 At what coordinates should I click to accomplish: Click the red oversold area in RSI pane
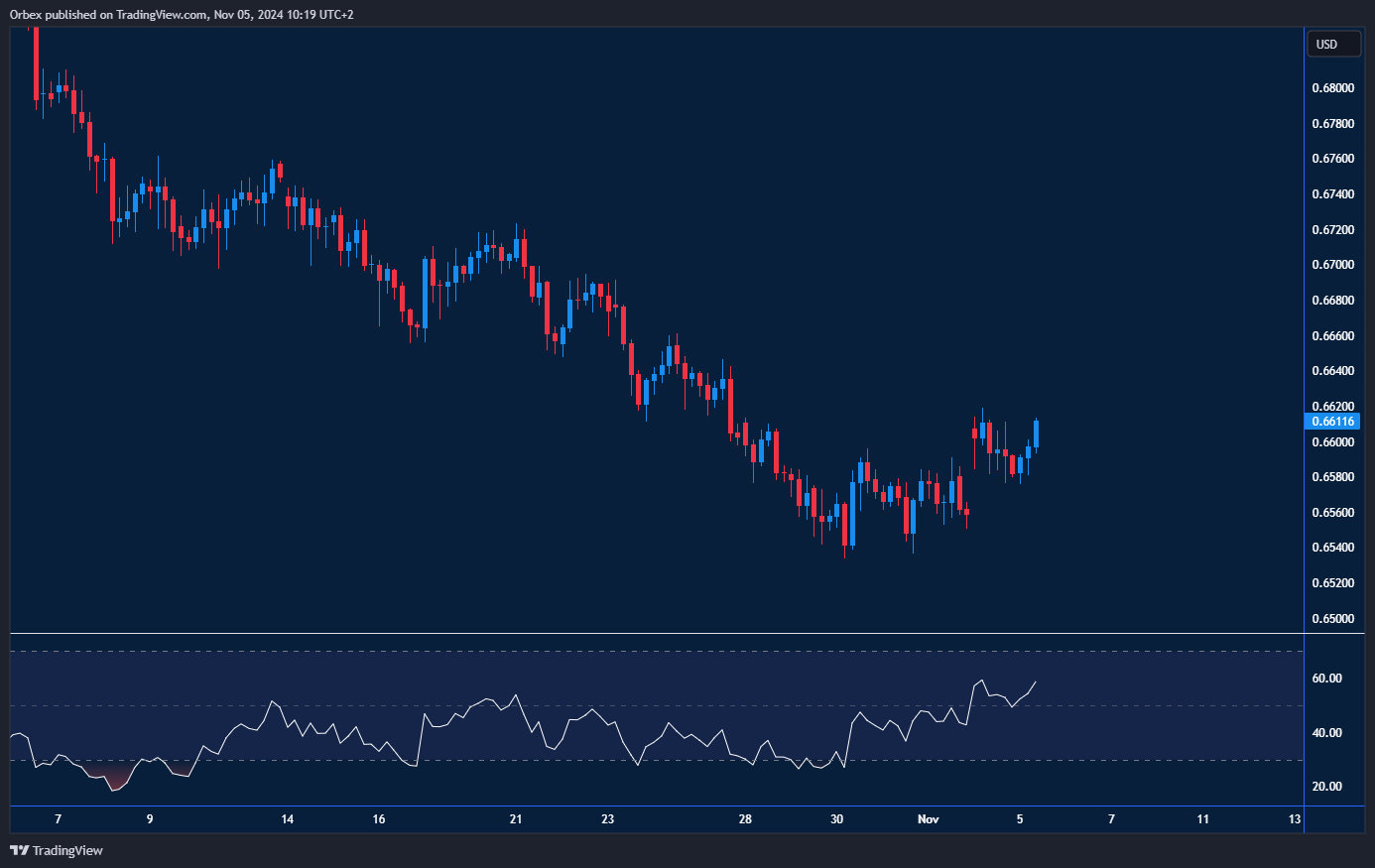click(116, 779)
